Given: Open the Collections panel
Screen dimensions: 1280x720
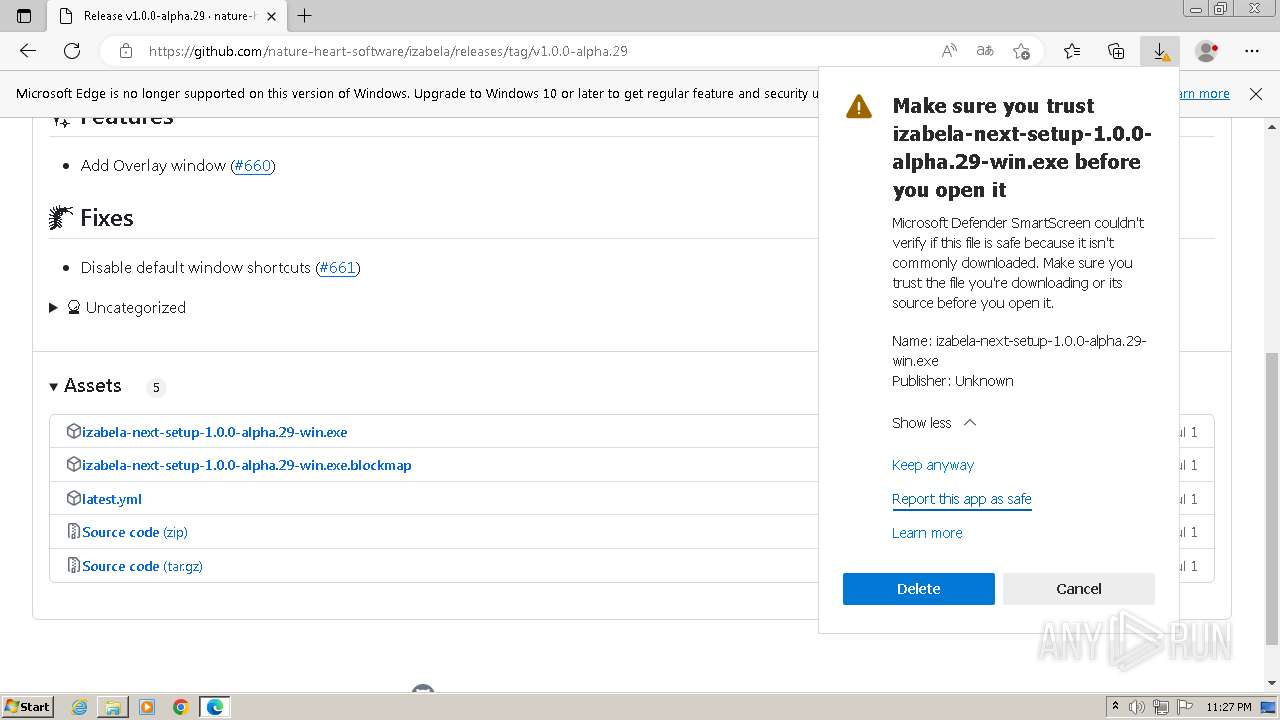Looking at the screenshot, I should coord(1116,51).
